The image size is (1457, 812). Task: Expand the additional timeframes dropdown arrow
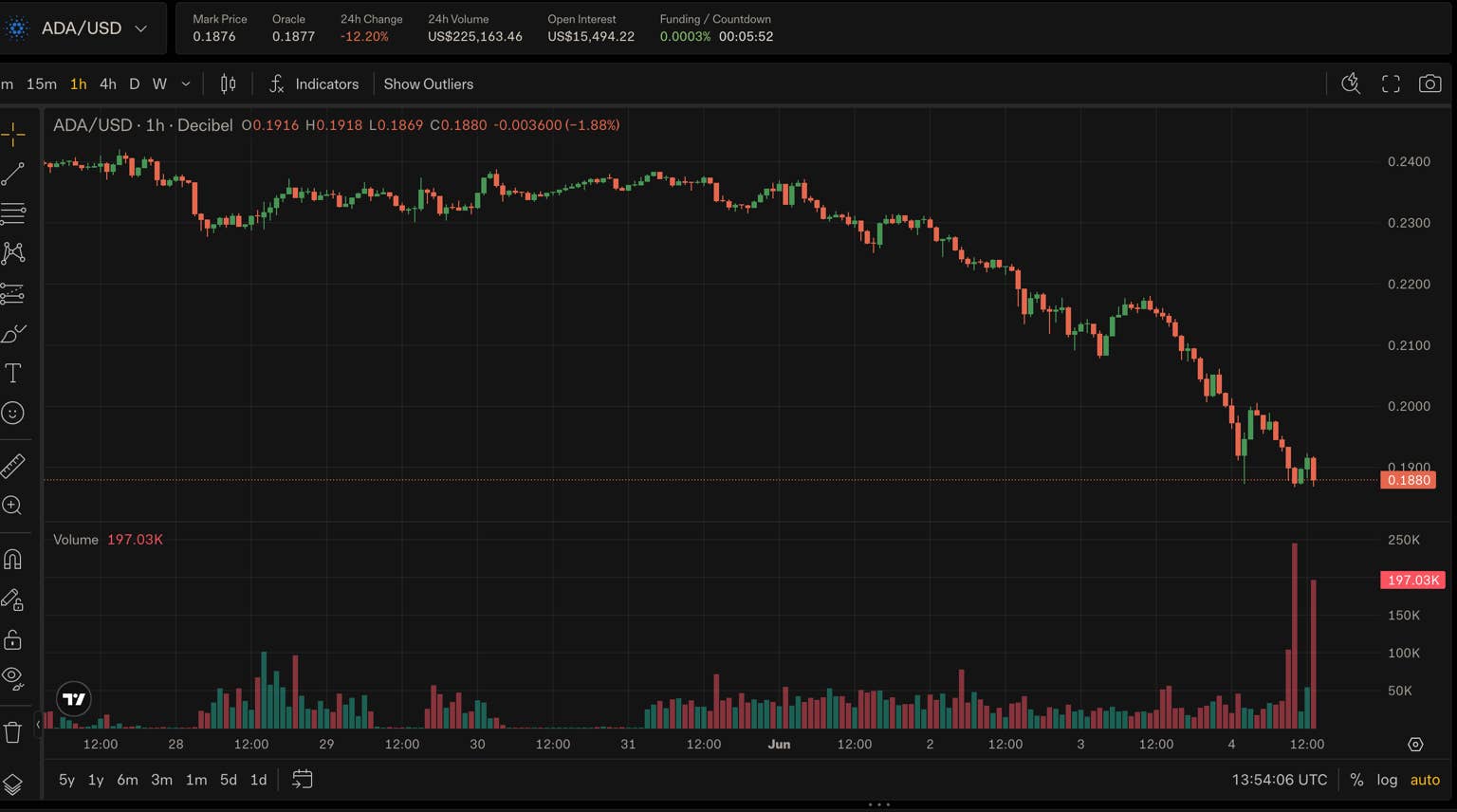click(x=186, y=84)
